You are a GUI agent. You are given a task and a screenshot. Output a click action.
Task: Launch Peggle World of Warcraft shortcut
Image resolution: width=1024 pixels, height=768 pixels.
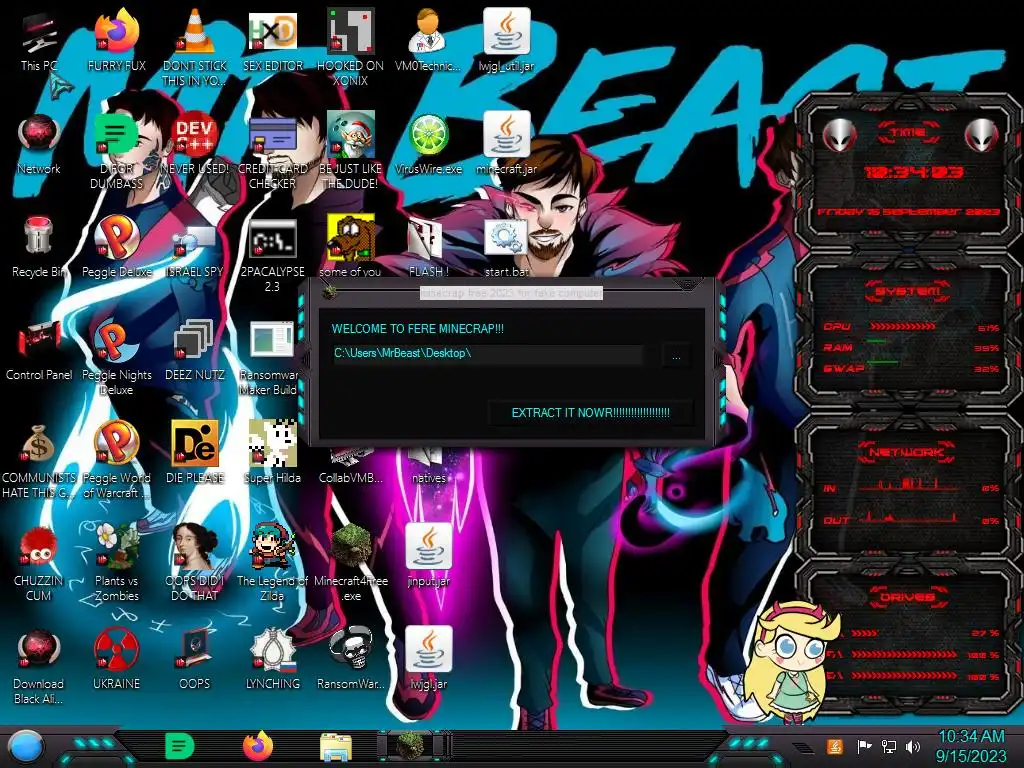click(x=116, y=461)
